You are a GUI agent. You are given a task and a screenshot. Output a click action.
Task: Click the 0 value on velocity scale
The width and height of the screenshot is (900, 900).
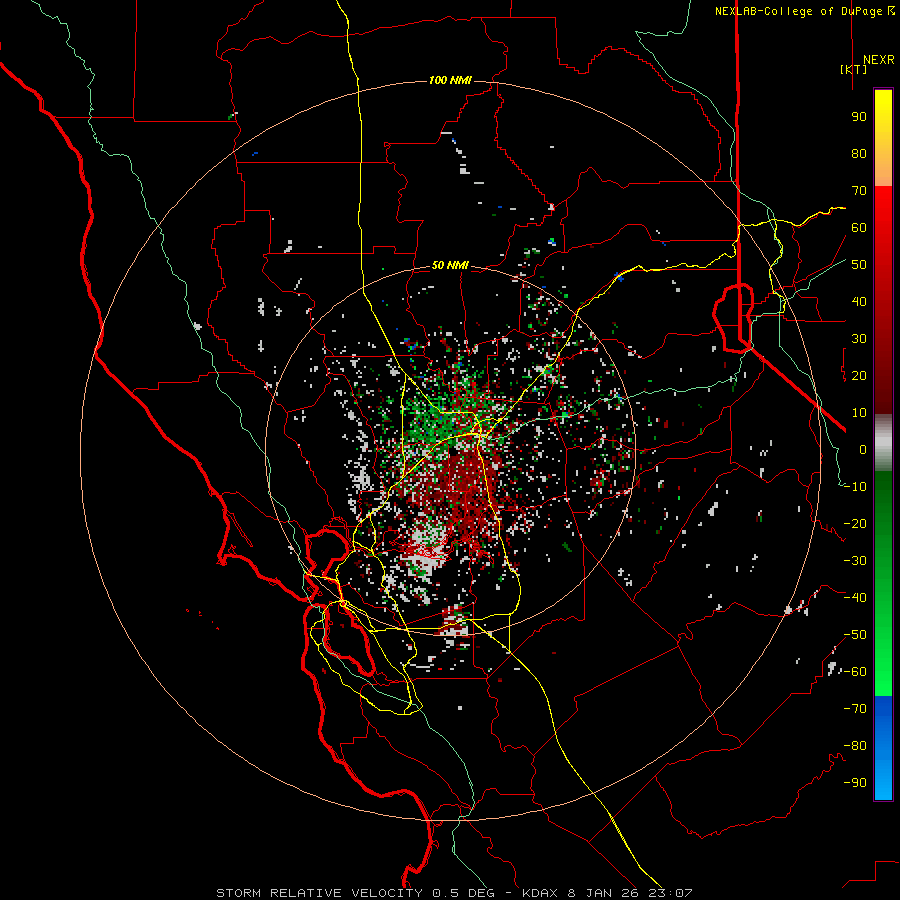863,449
